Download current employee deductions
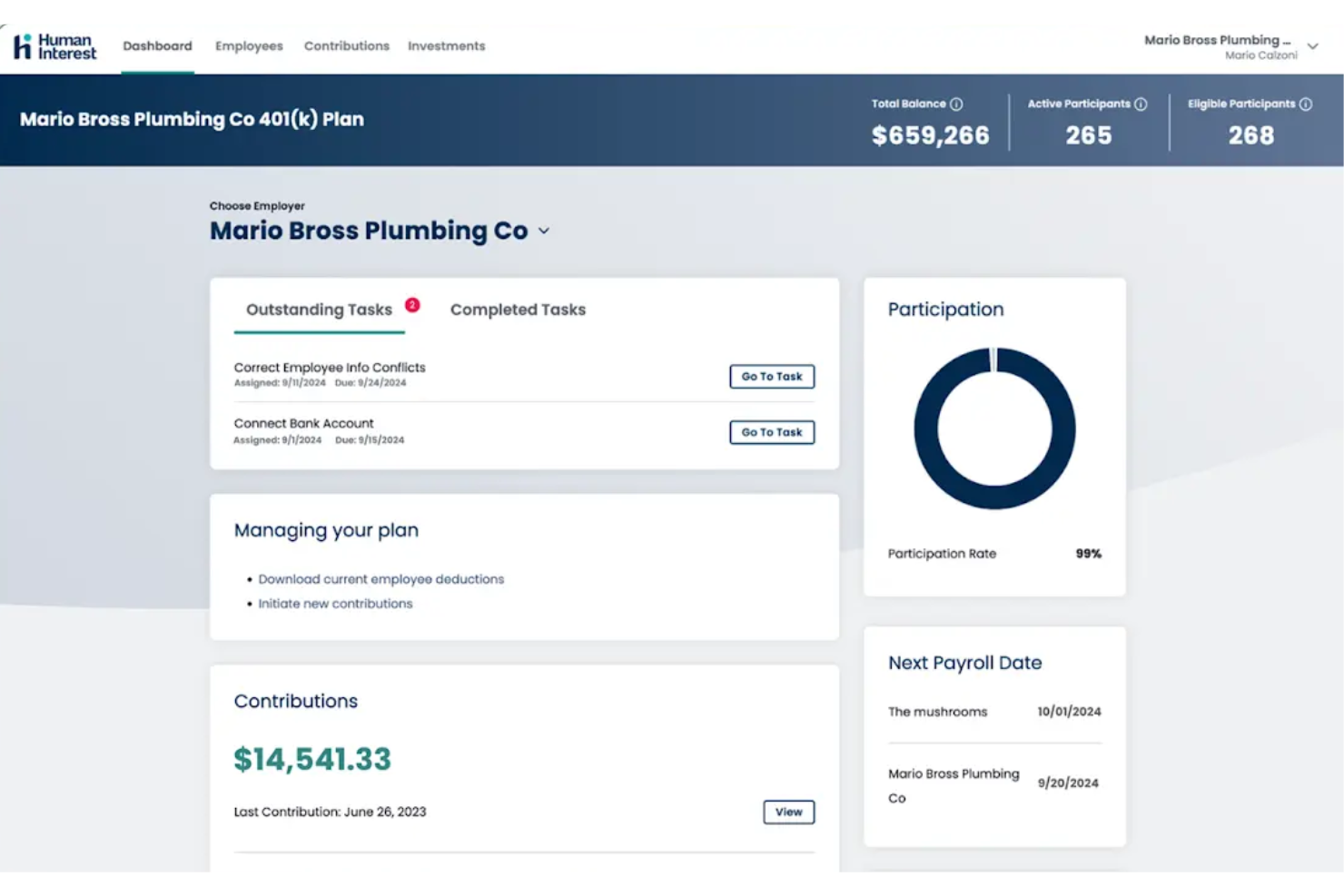 coord(380,578)
